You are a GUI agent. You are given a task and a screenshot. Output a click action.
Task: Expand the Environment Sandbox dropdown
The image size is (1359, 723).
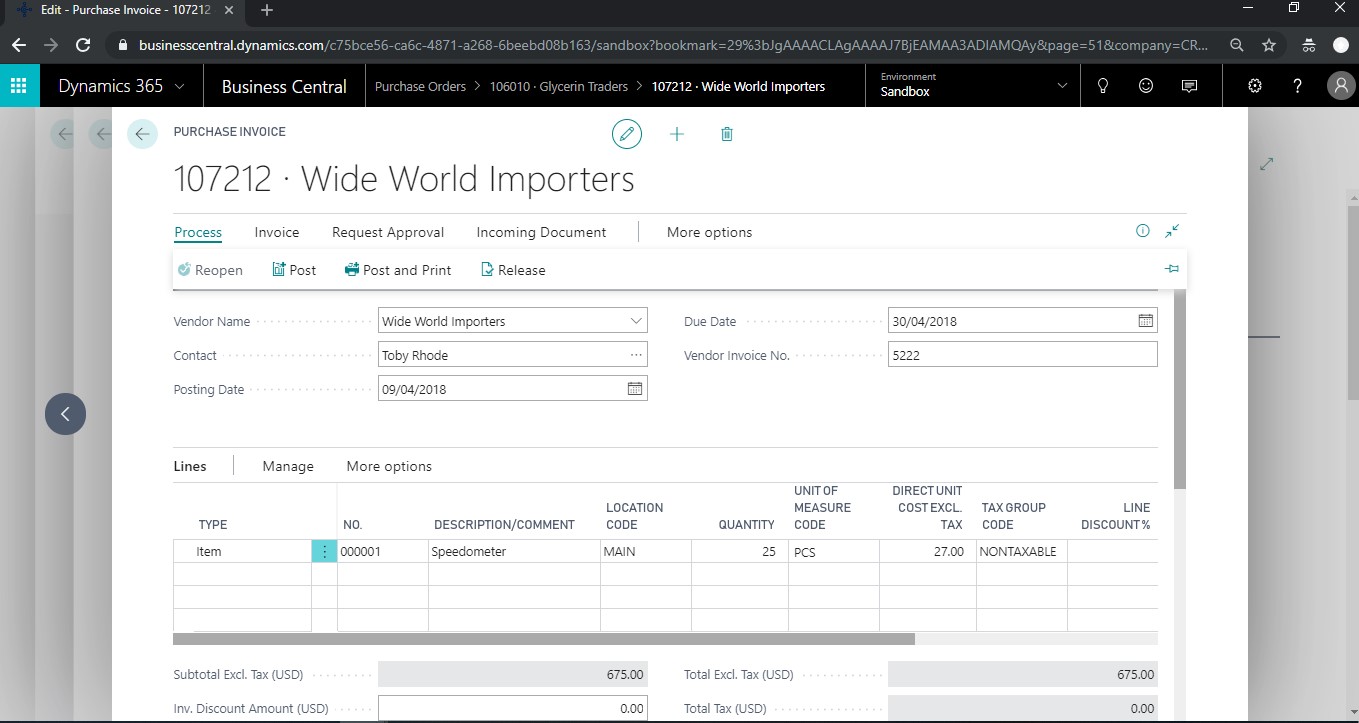(1062, 86)
